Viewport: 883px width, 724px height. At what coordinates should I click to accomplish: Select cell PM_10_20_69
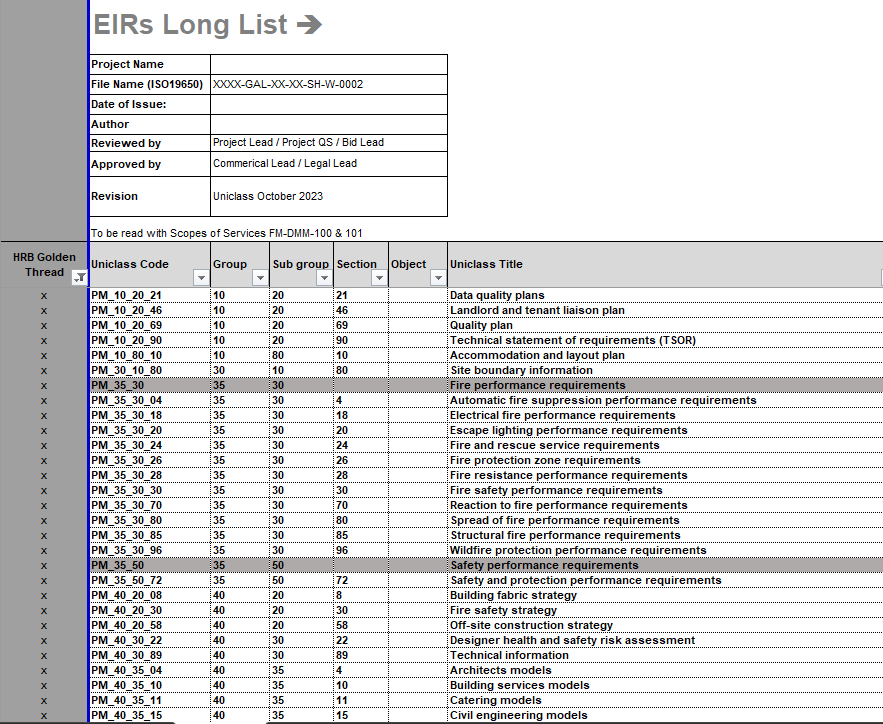pos(150,325)
